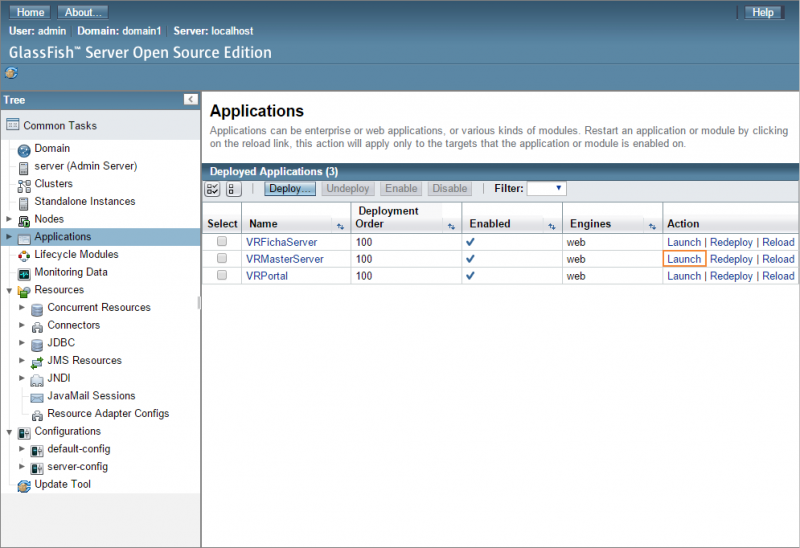
Task: Expand the Connectors node
Action: (x=22, y=325)
